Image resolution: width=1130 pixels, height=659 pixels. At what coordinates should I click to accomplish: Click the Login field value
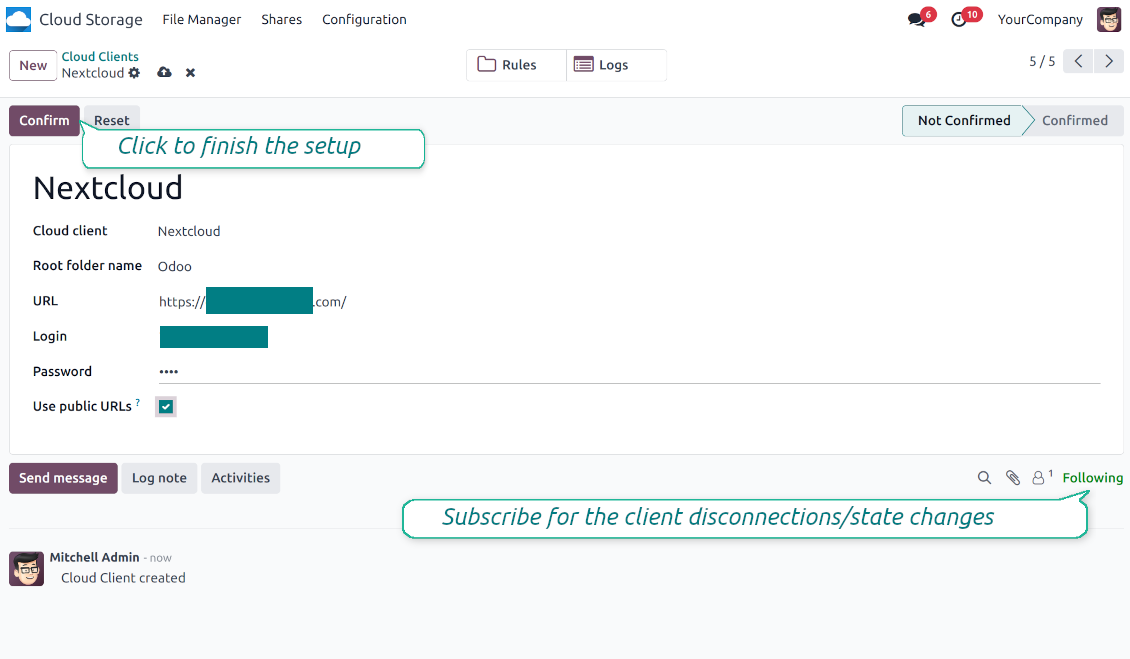214,337
